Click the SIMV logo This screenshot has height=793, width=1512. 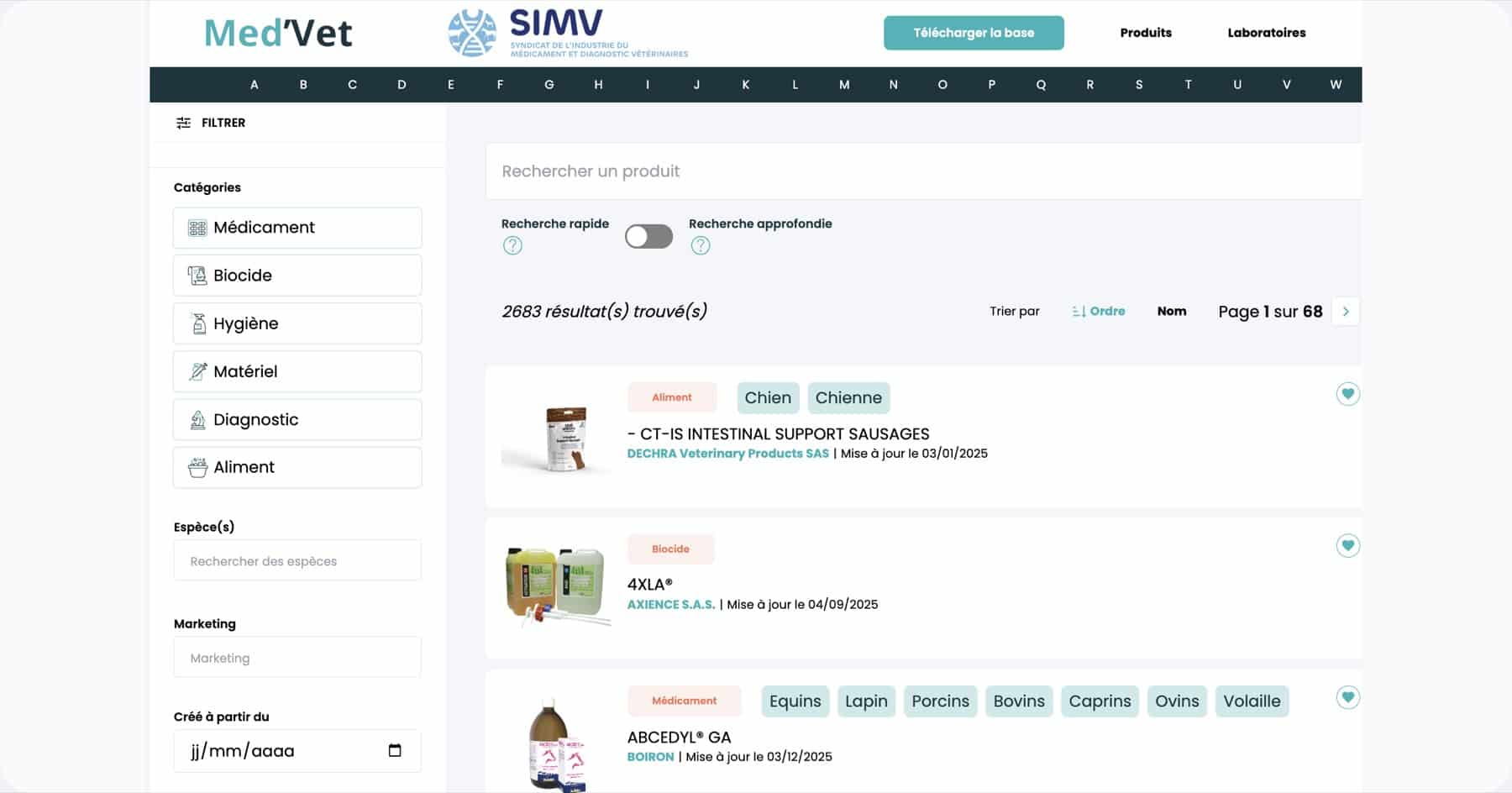point(567,33)
